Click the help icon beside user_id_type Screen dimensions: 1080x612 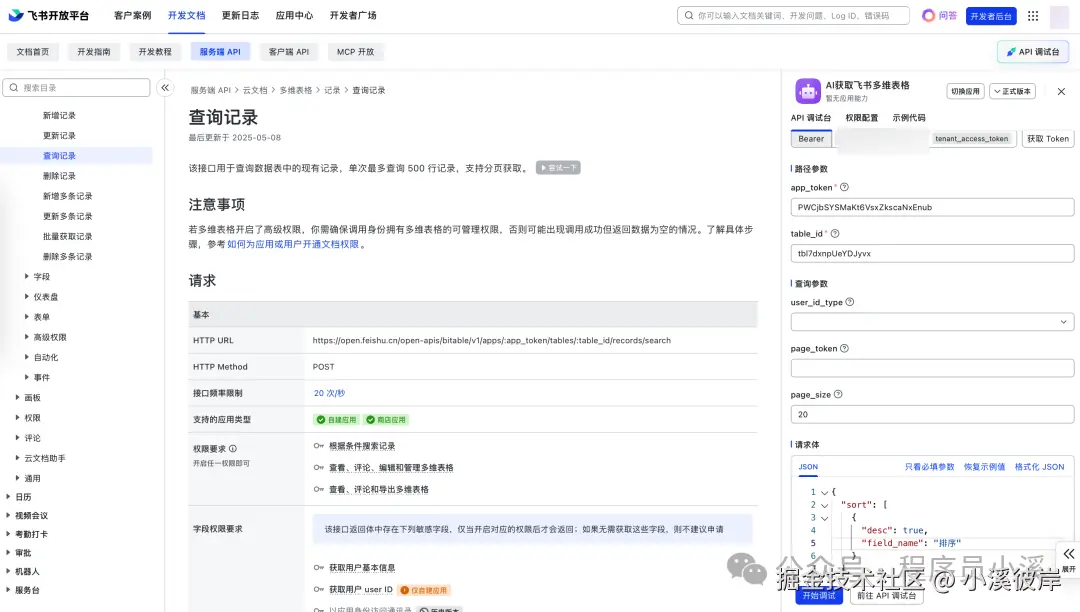849,302
